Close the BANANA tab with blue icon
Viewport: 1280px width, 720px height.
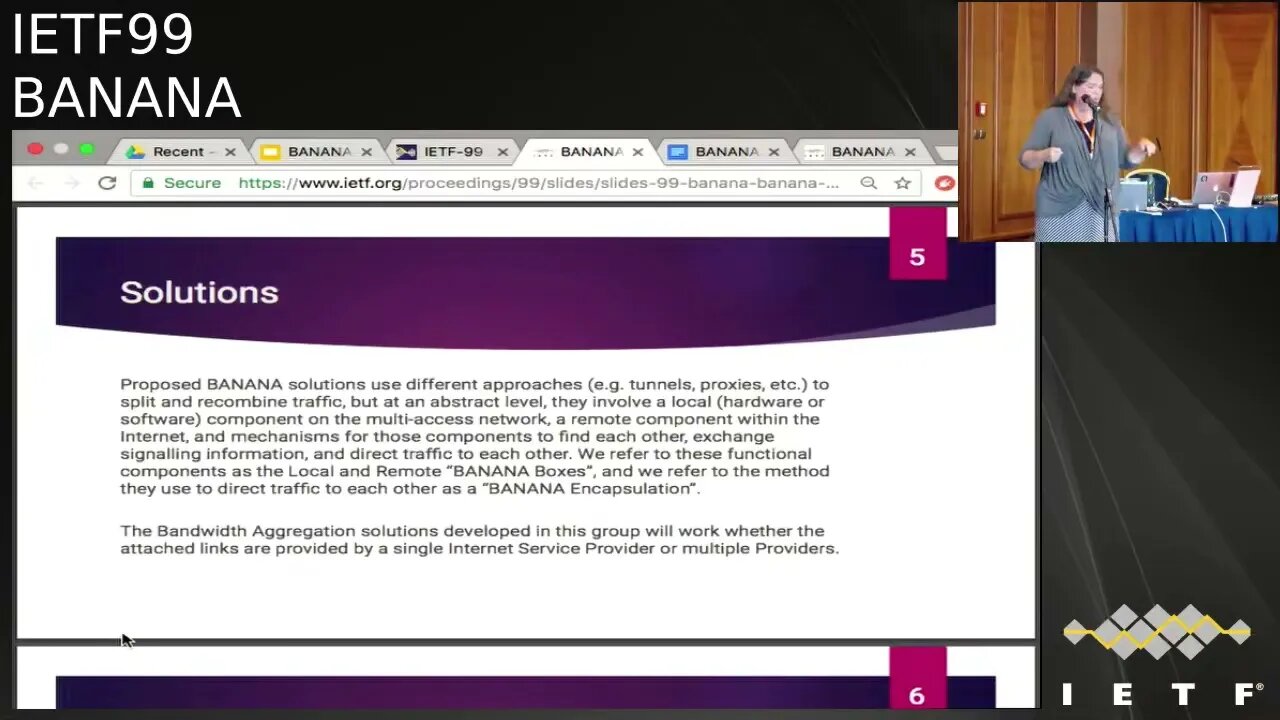tap(774, 152)
